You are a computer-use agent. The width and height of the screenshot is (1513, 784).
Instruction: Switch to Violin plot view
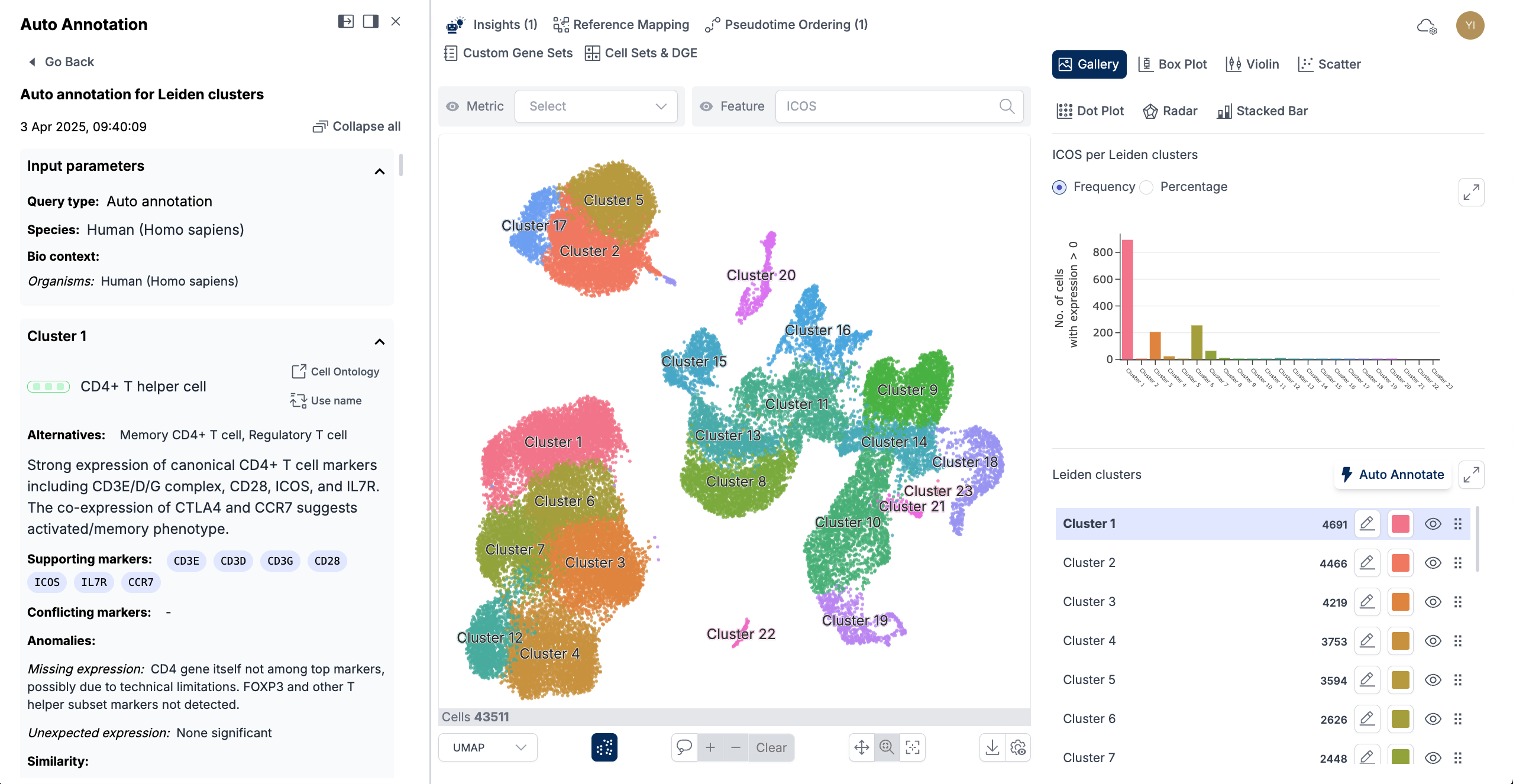point(1252,64)
